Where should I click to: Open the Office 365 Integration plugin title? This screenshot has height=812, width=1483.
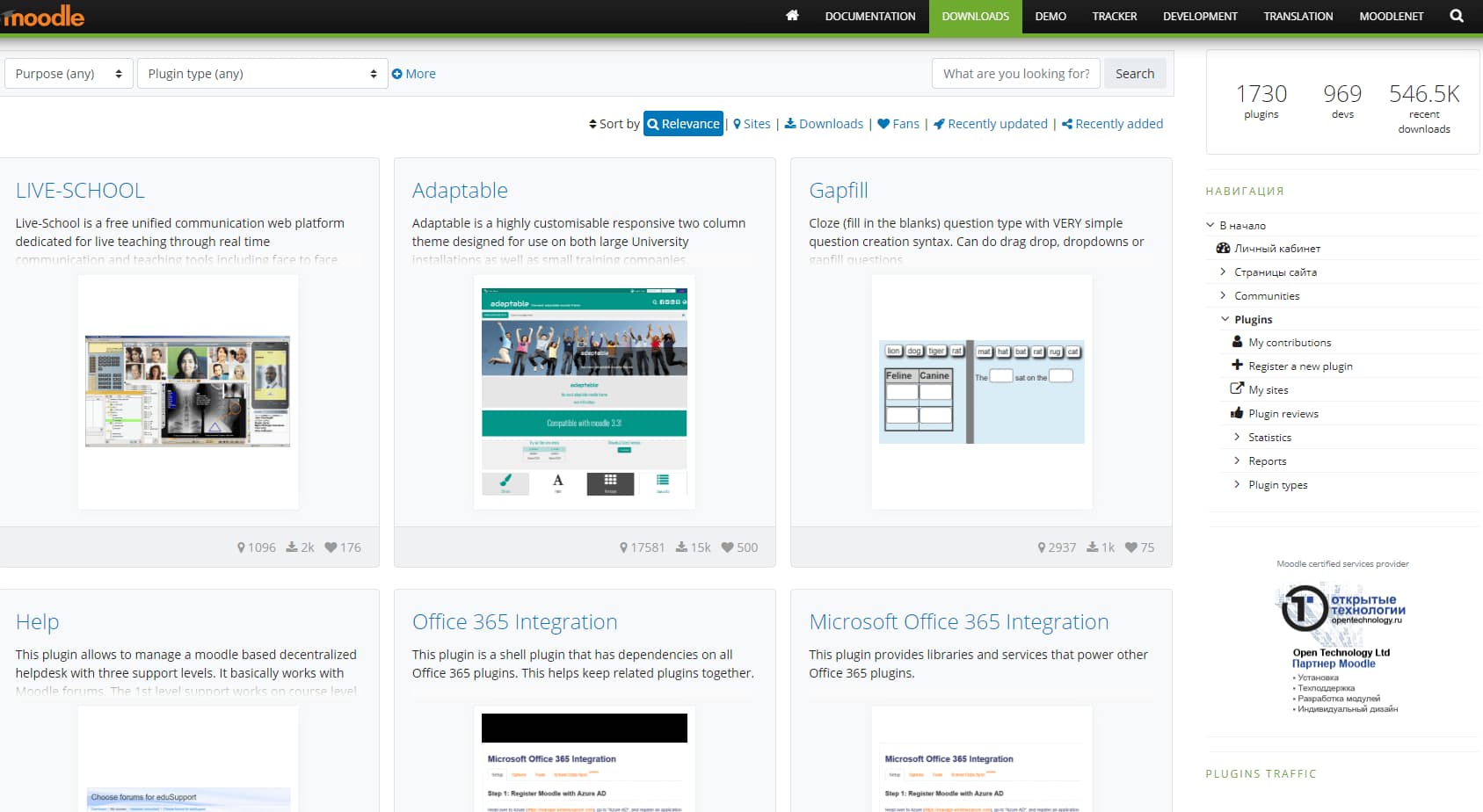click(514, 622)
